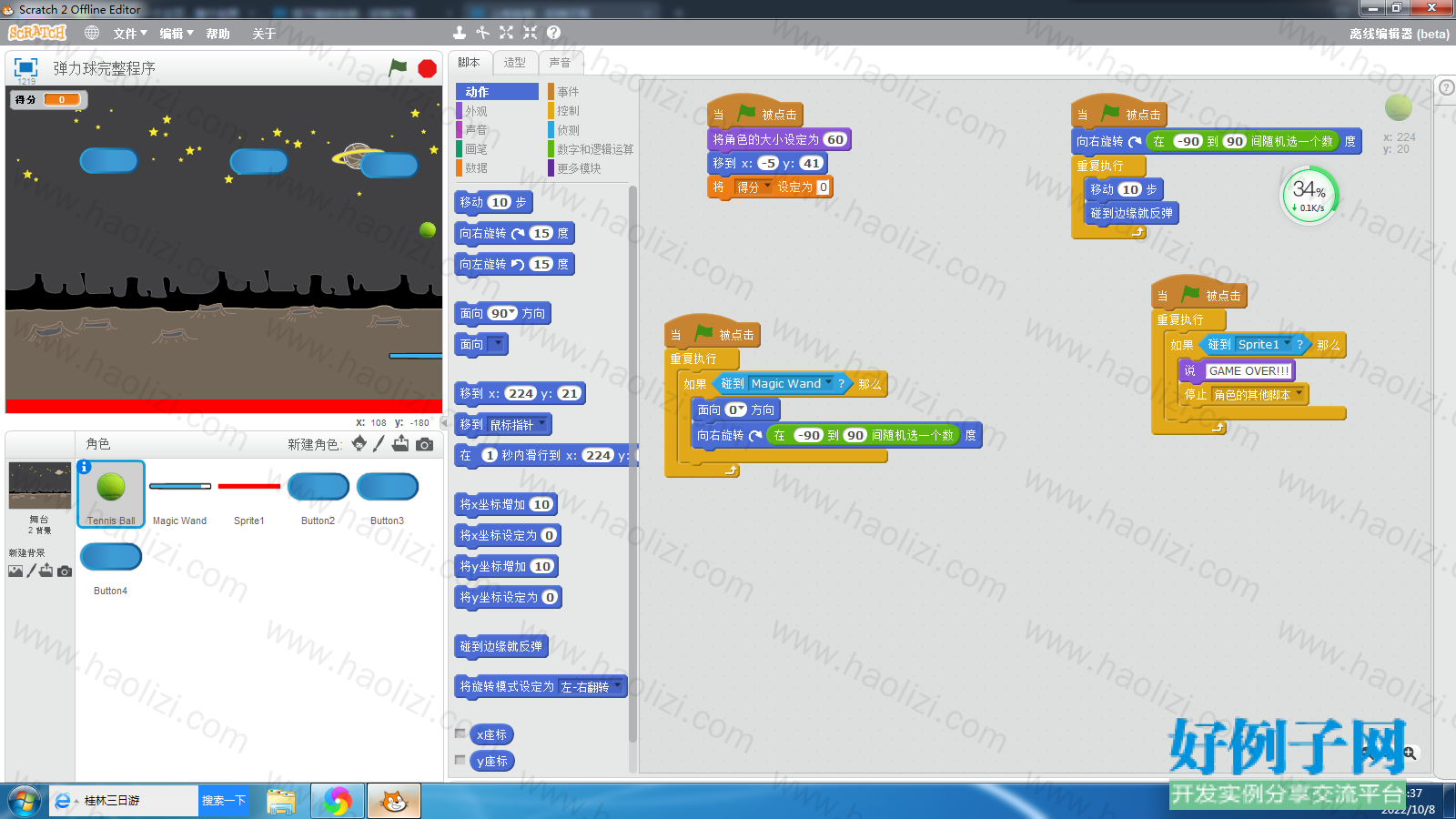1456x819 pixels.
Task: Upload a backdrop from a file
Action: pyautogui.click(x=46, y=571)
